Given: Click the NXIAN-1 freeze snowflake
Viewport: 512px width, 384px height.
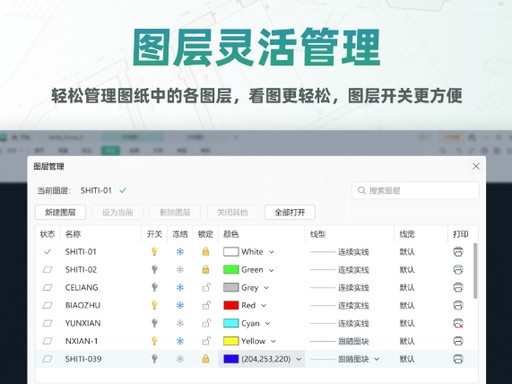Looking at the screenshot, I should click(180, 341).
